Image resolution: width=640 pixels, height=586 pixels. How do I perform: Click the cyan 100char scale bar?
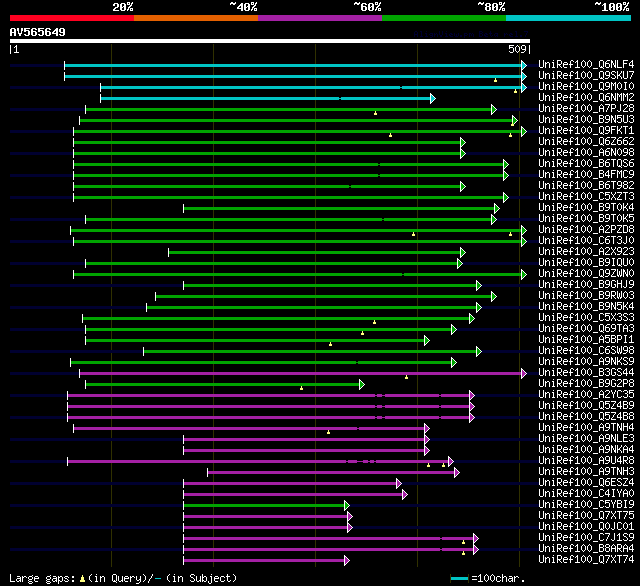pos(460,579)
